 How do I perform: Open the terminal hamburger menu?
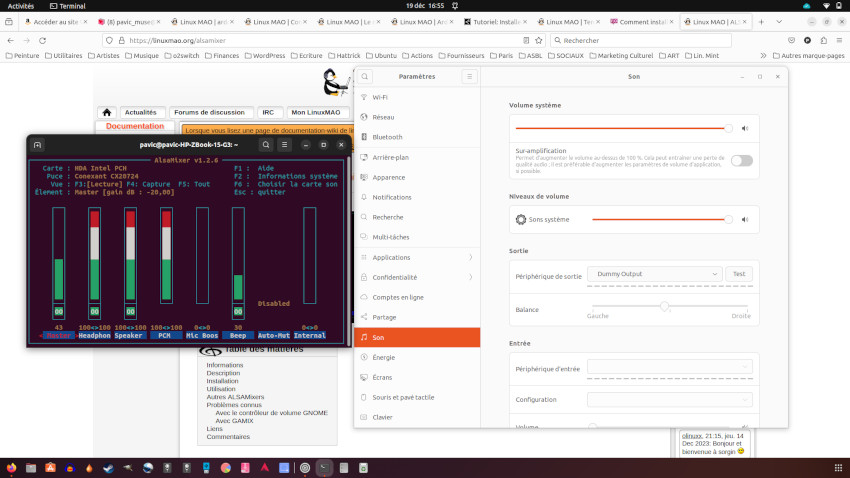[285, 145]
